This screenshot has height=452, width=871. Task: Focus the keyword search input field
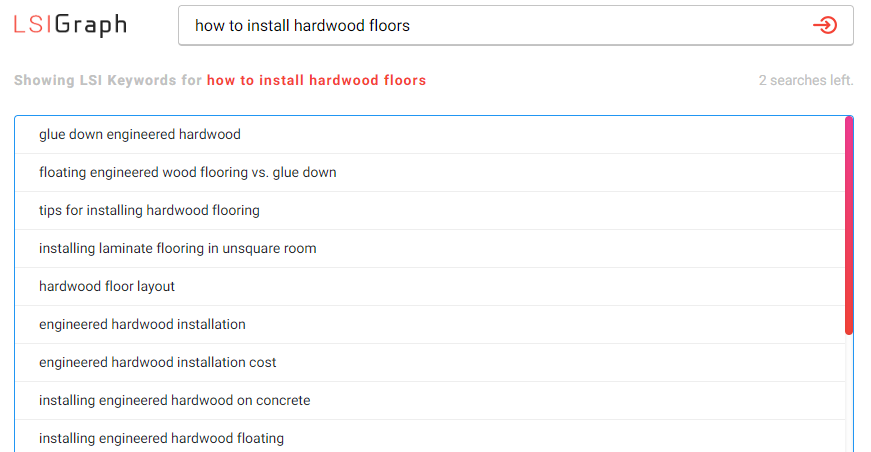point(515,26)
